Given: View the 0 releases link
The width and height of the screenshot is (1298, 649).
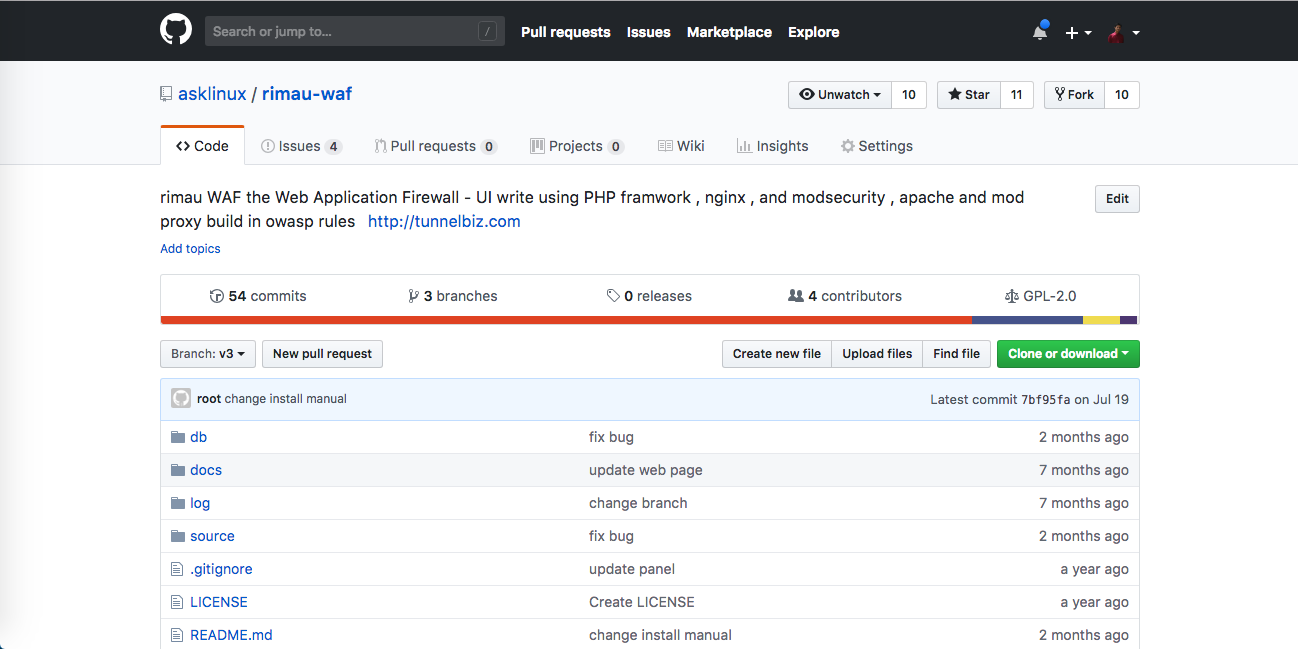Looking at the screenshot, I should [x=649, y=296].
